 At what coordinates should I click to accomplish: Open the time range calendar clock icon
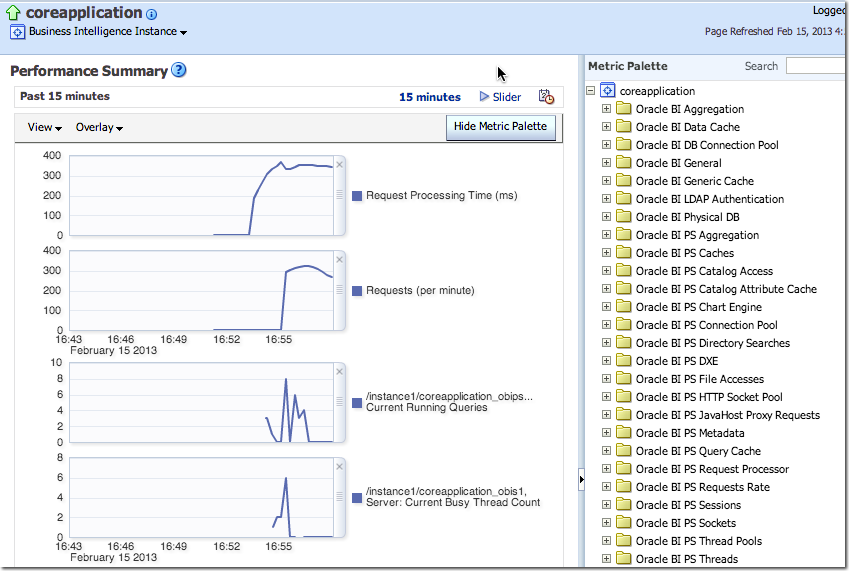546,96
